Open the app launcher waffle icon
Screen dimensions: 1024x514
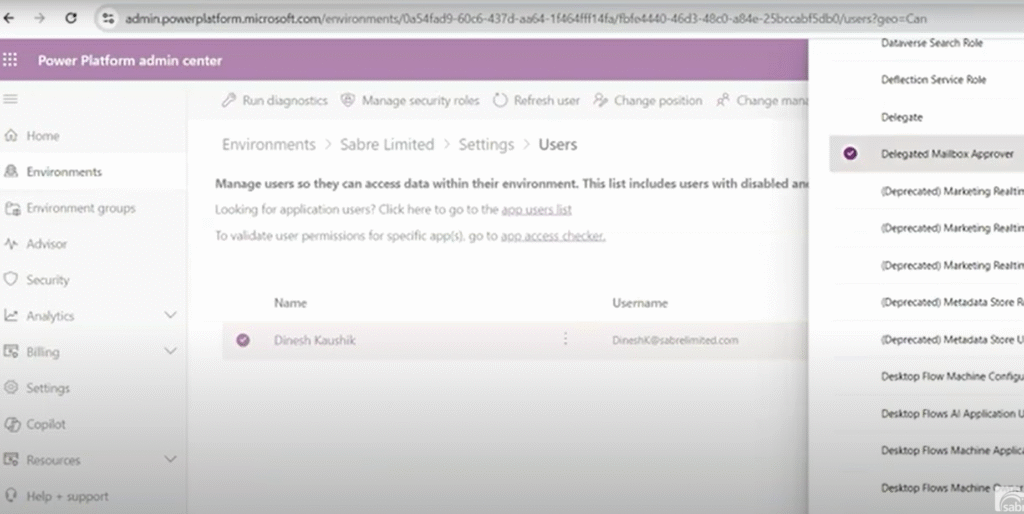tap(11, 60)
